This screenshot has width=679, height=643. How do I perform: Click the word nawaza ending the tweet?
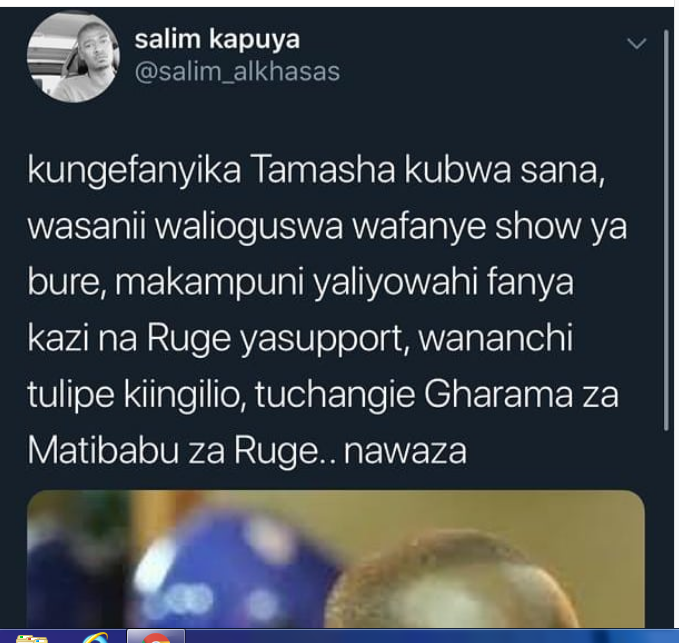coord(405,451)
